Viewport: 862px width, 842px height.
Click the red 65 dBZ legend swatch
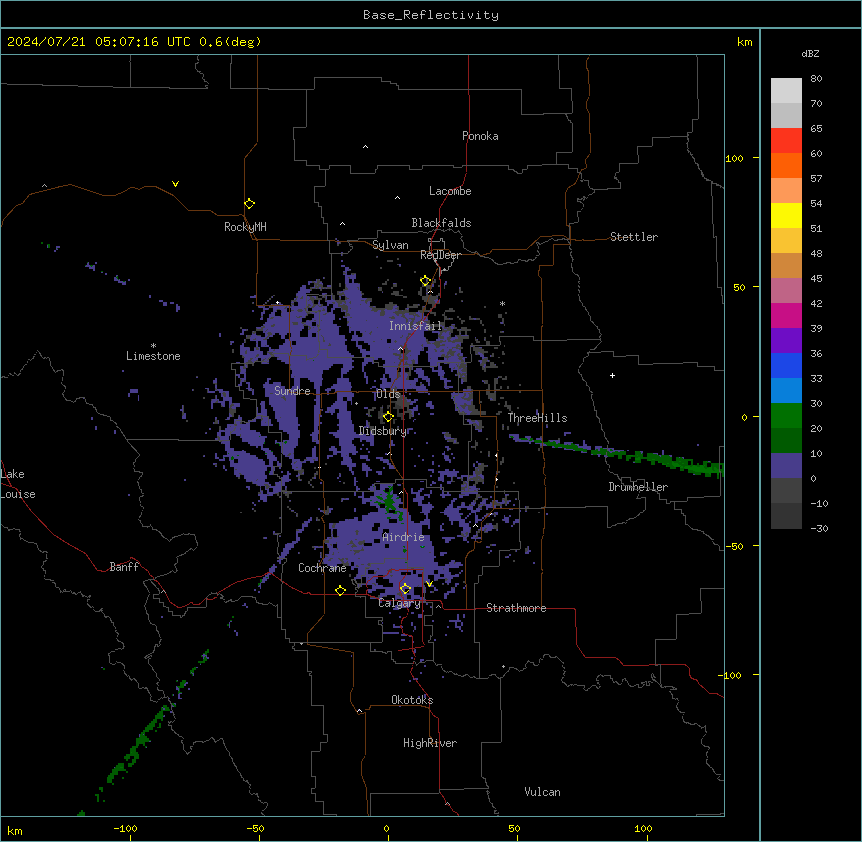tap(786, 140)
